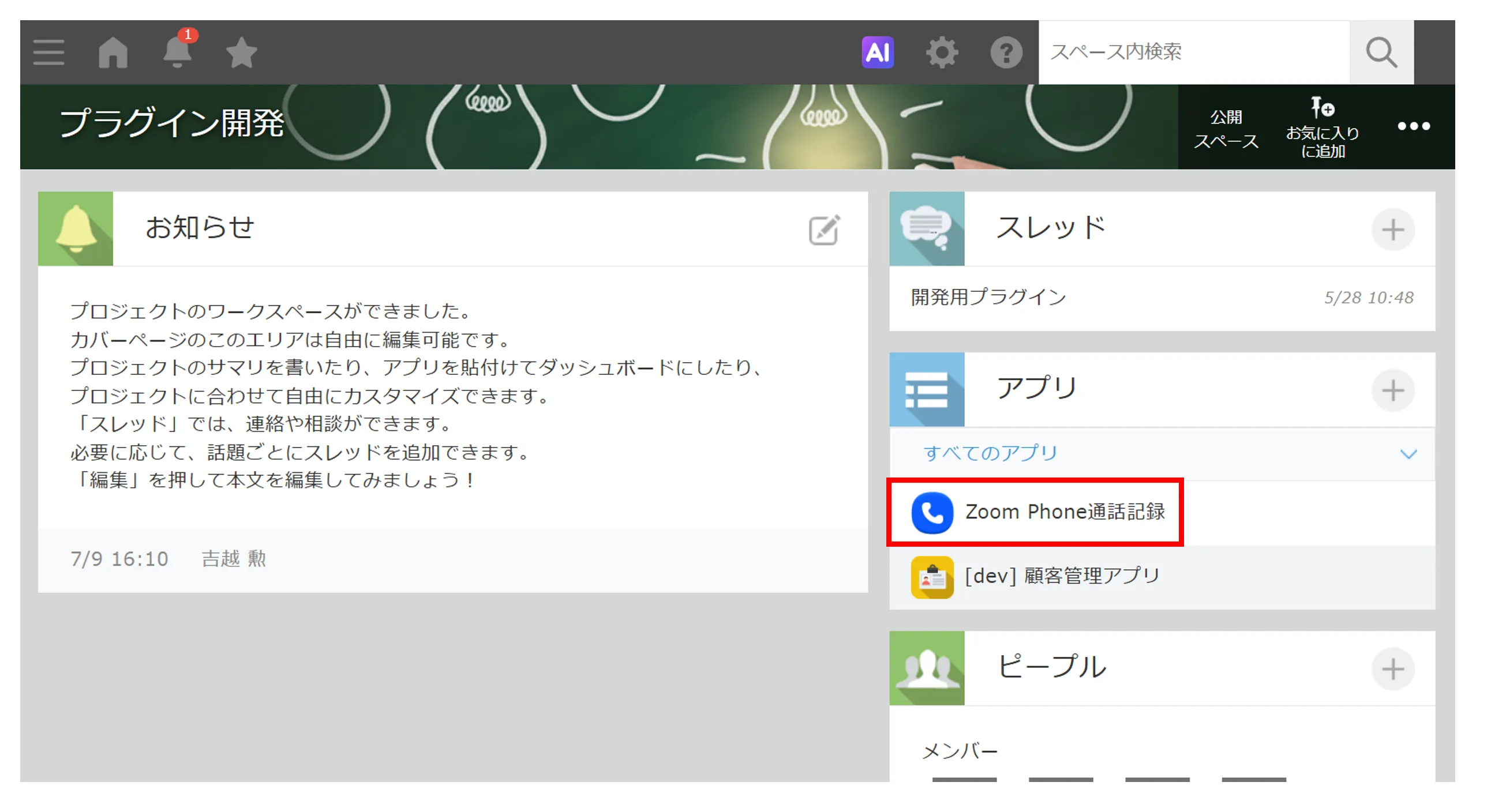Image resolution: width=1491 pixels, height=812 pixels.
Task: Click the ピープル group panel icon
Action: 927,668
